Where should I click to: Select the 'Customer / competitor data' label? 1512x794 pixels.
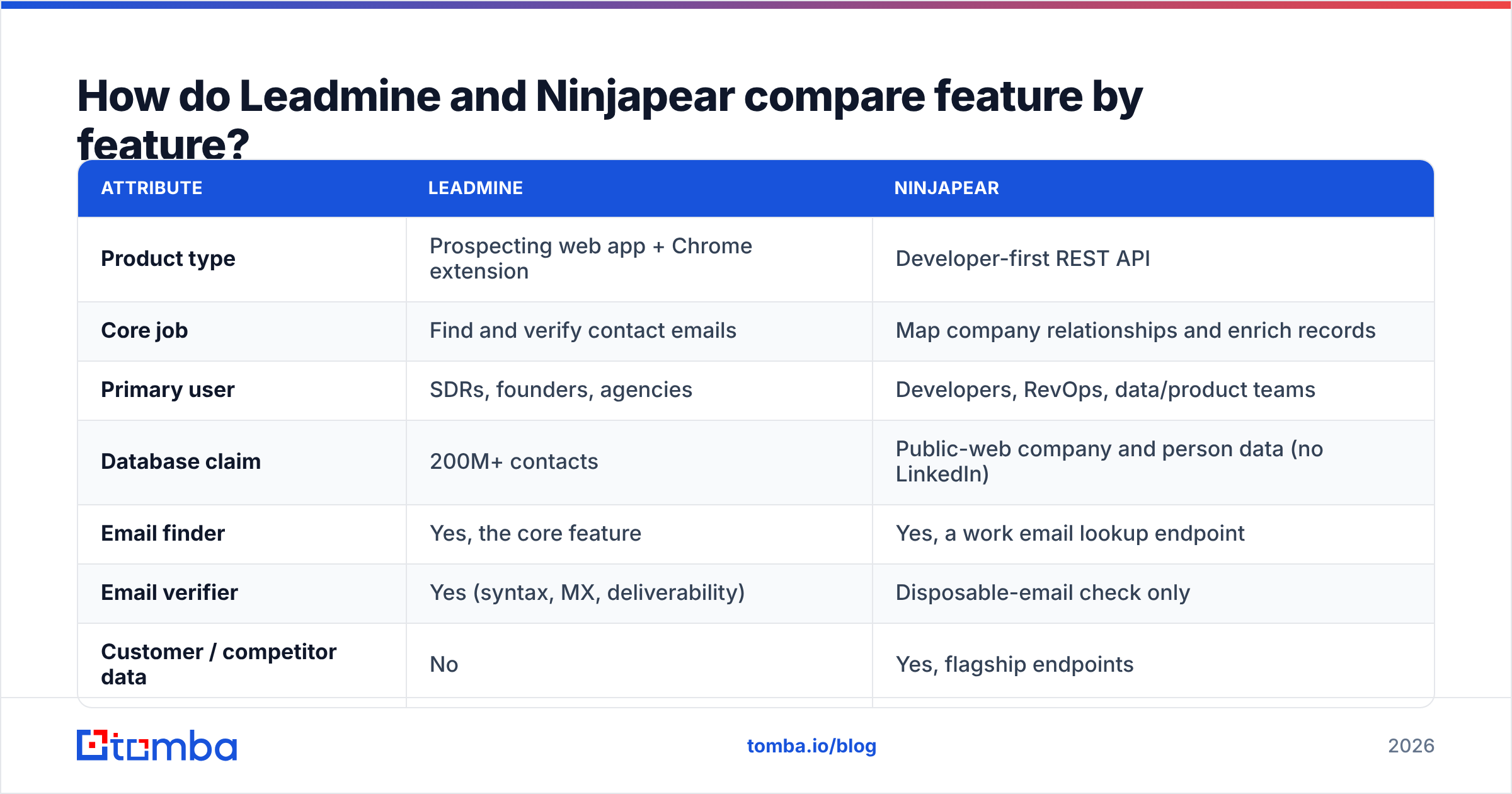point(219,664)
